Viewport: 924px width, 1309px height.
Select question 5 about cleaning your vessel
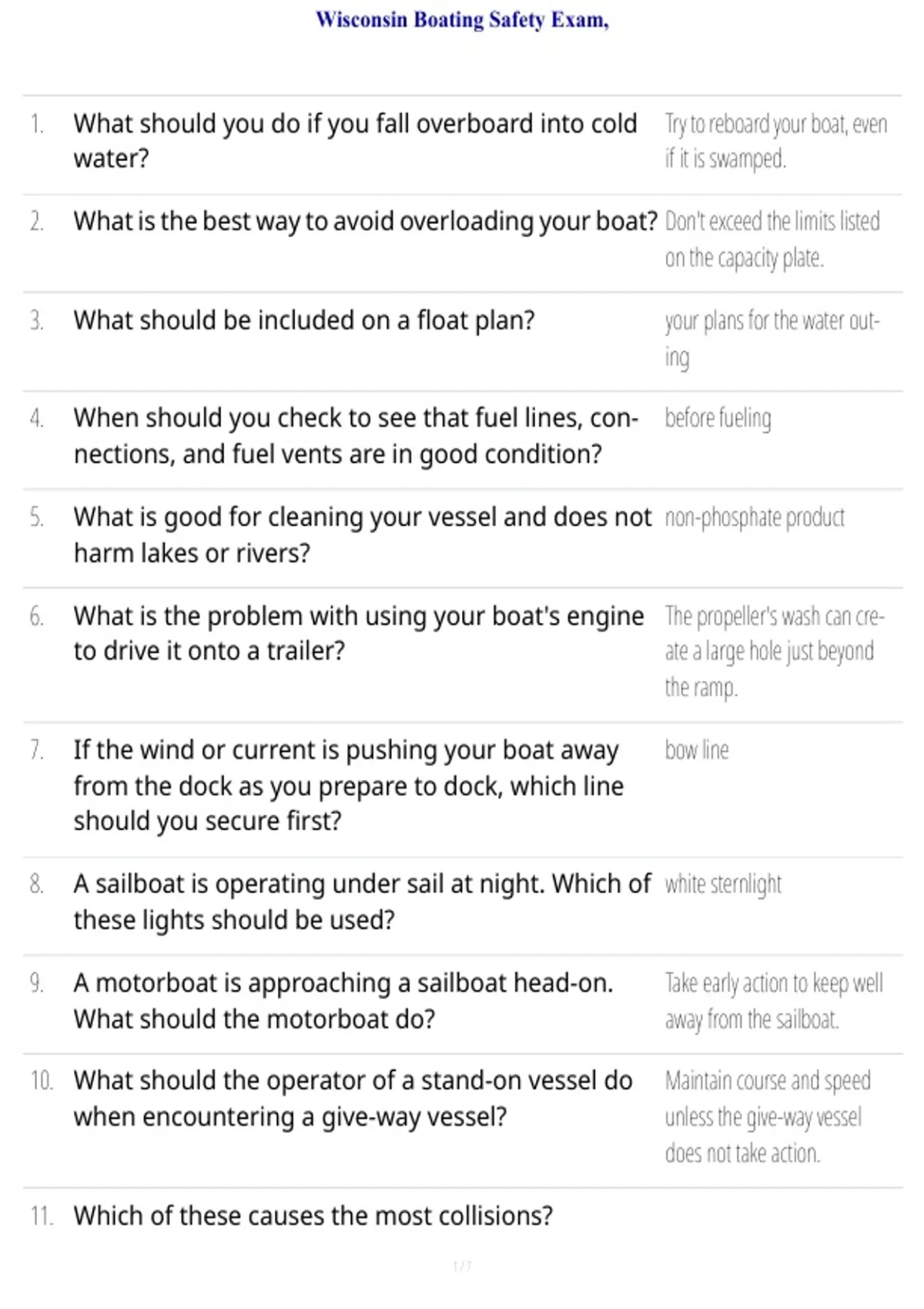tap(363, 534)
